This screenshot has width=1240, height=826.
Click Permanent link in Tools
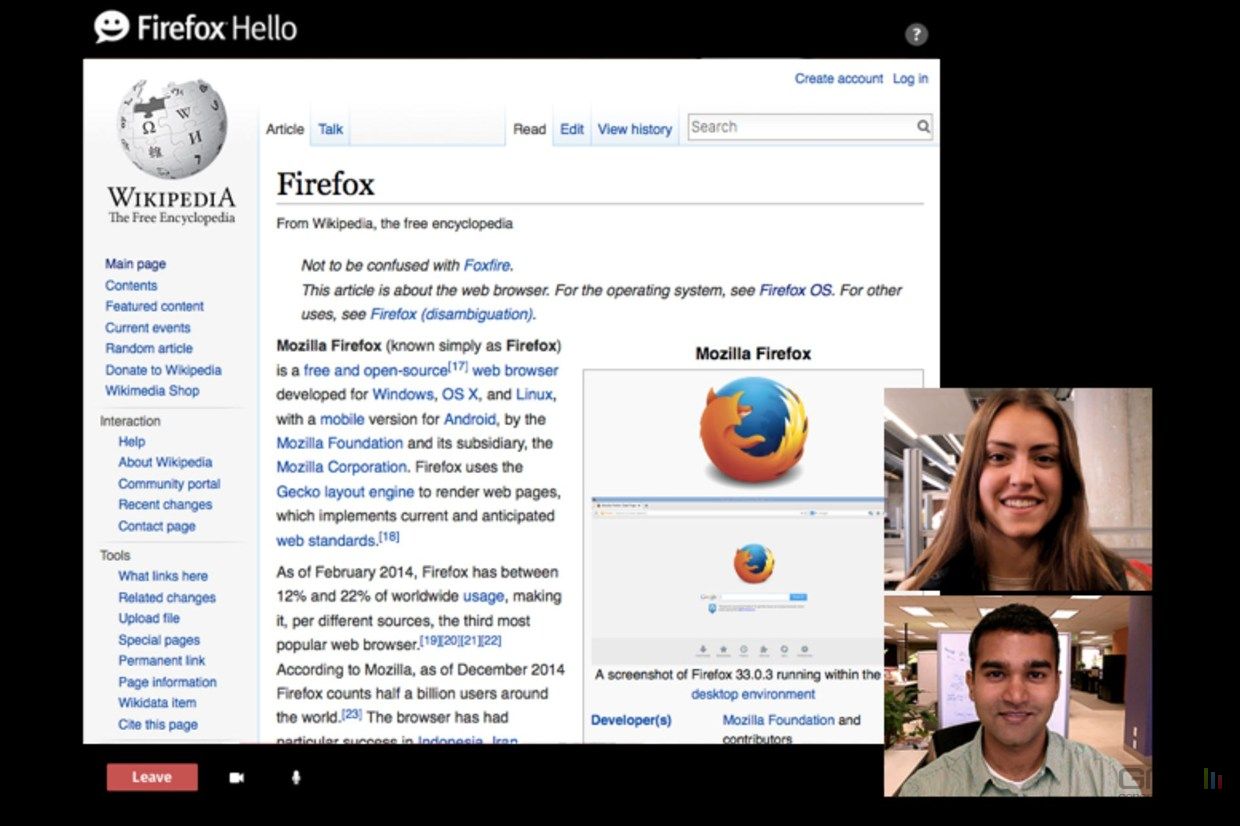pos(162,661)
